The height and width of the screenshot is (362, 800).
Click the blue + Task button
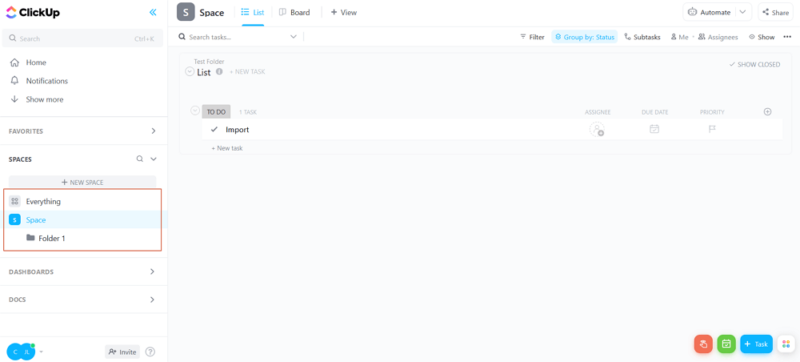click(x=756, y=344)
